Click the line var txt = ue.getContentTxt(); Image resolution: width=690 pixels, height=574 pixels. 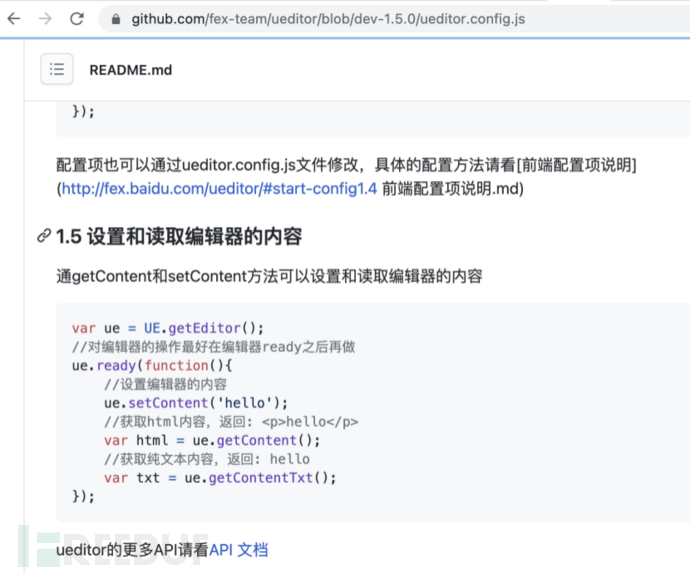pyautogui.click(x=220, y=478)
